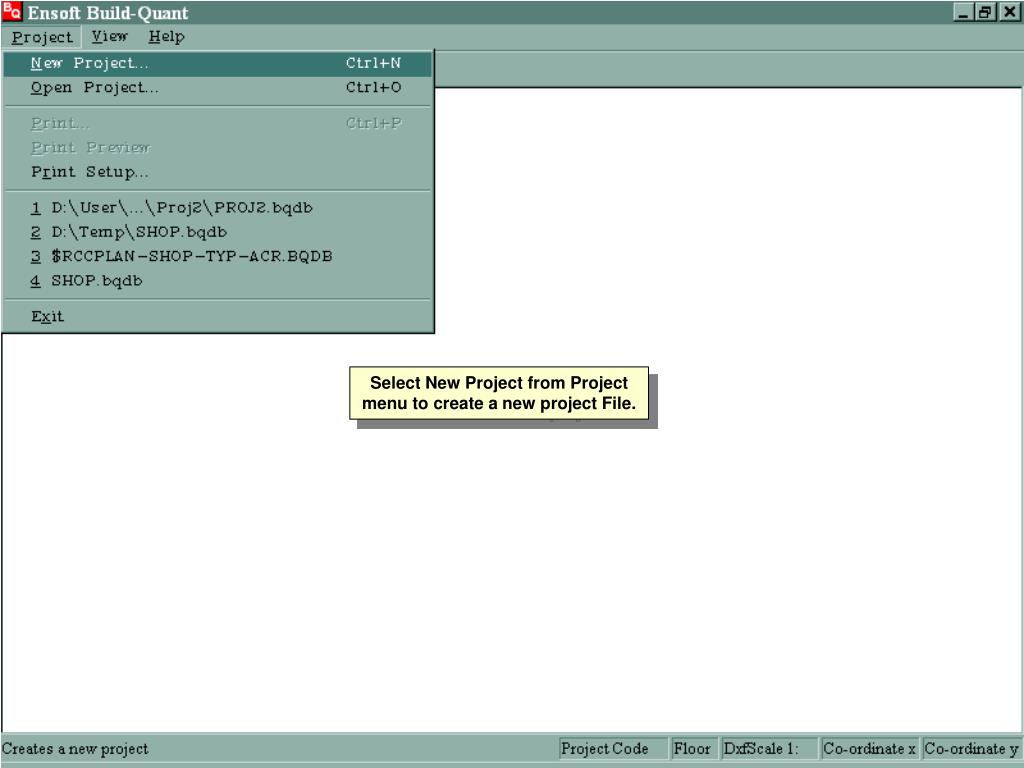Open recent file number 4 SHOP.bqdb

click(217, 281)
